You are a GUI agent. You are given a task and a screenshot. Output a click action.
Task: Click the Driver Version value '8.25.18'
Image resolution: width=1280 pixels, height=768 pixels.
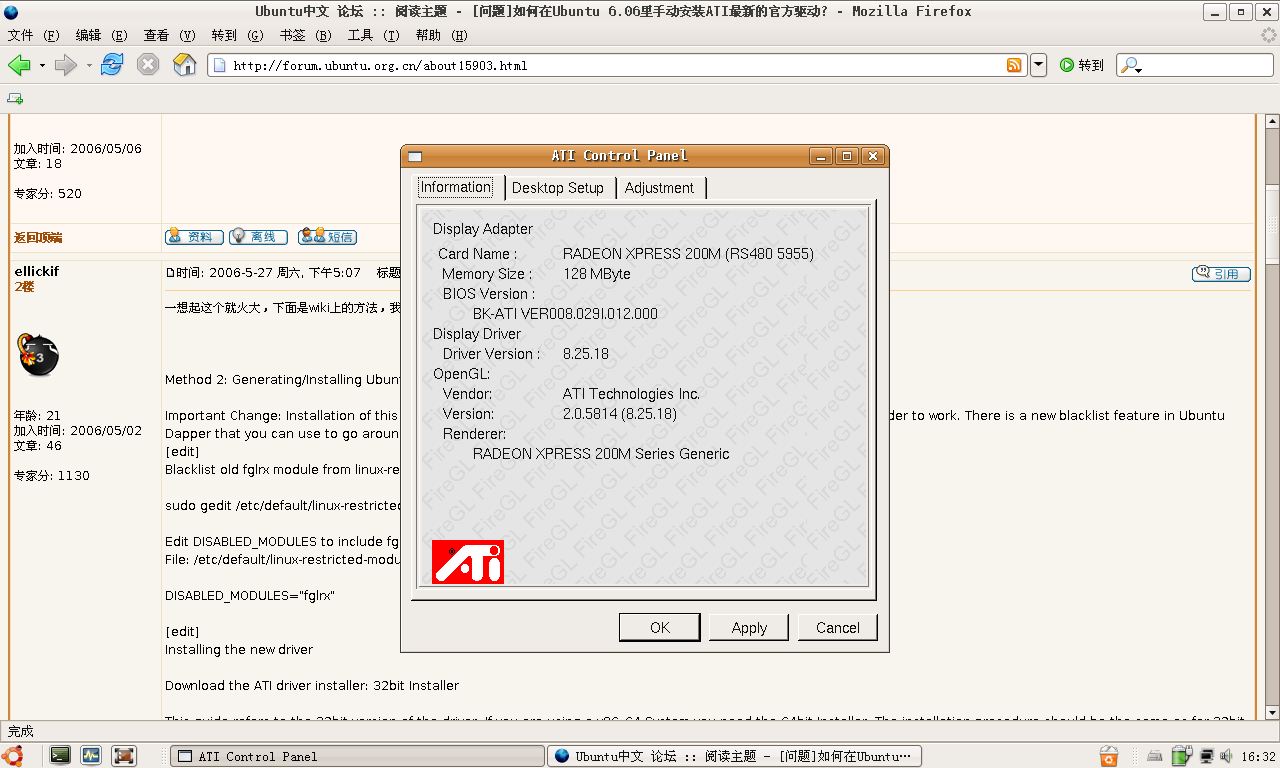click(x=585, y=354)
